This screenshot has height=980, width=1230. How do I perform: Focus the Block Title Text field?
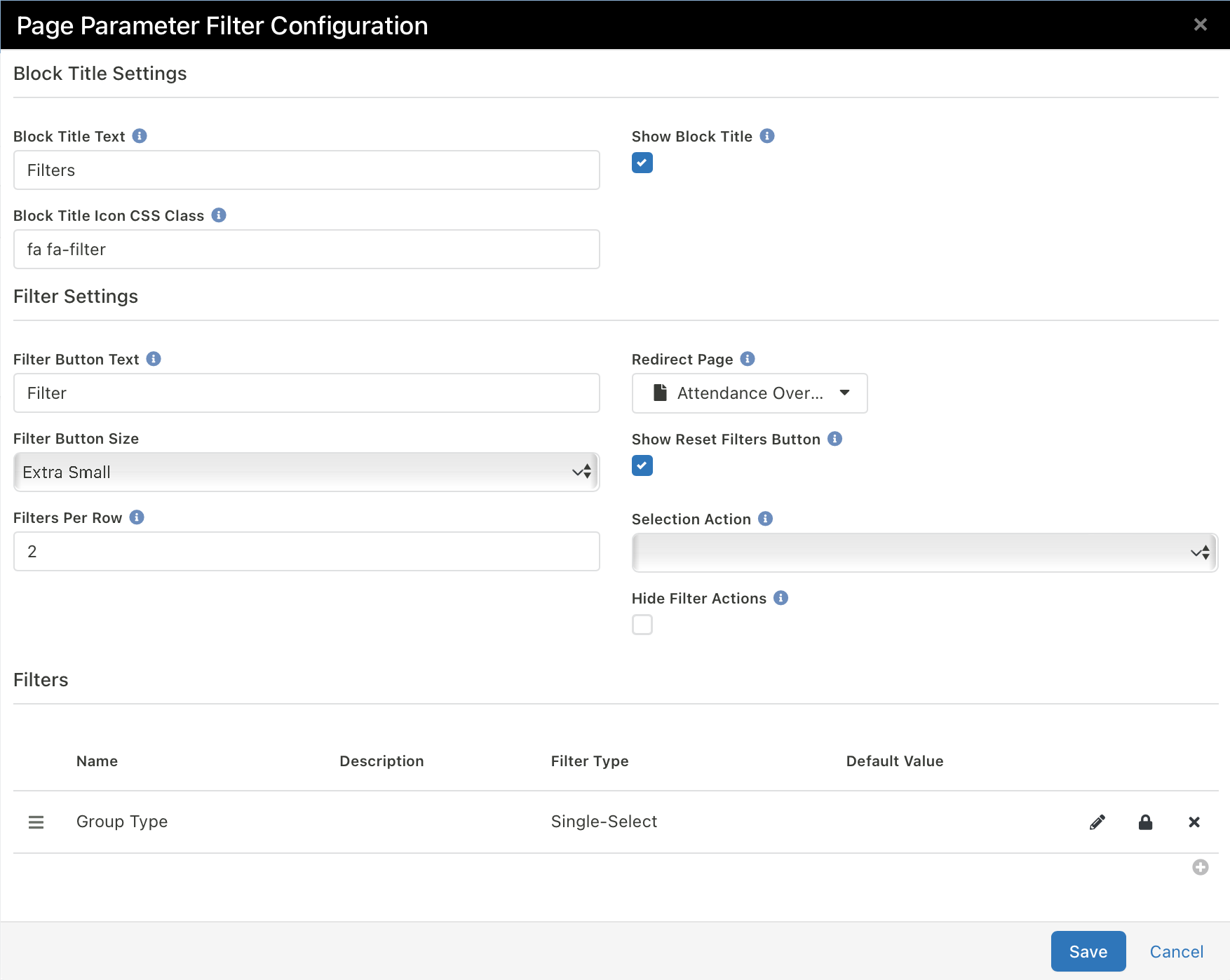(306, 170)
